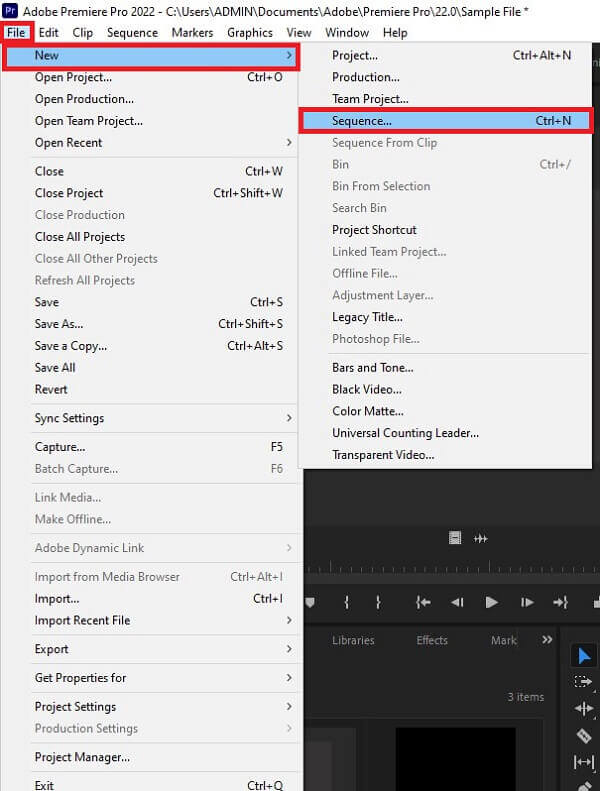
Task: Choose Capture...
Action: click(x=151, y=446)
